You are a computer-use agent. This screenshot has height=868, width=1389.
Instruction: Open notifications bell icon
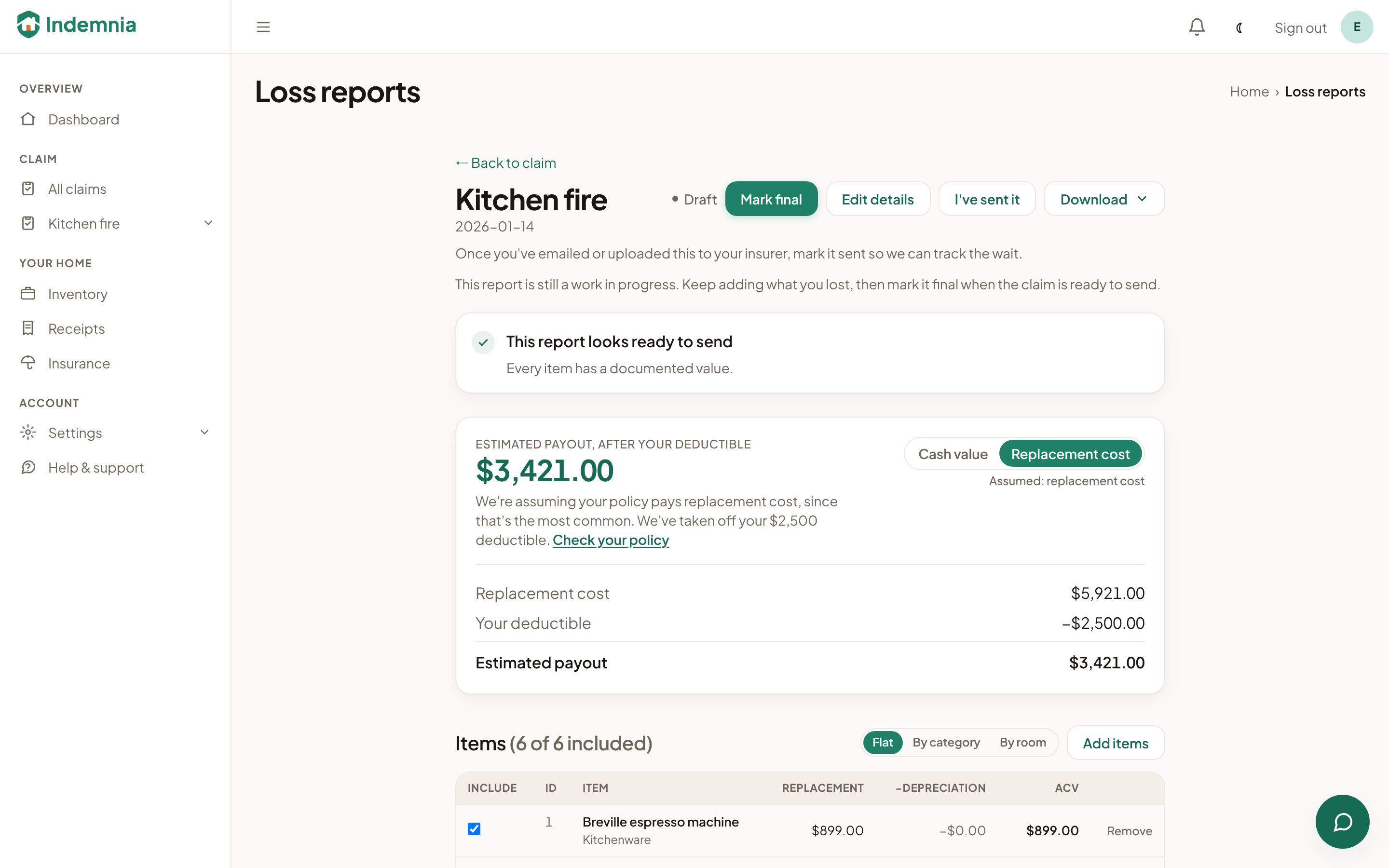1197,27
